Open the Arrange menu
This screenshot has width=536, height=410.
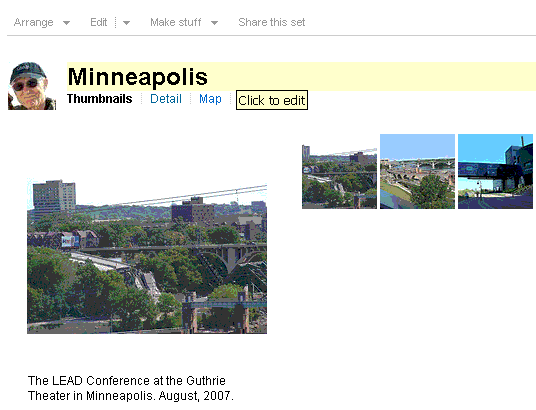(34, 23)
